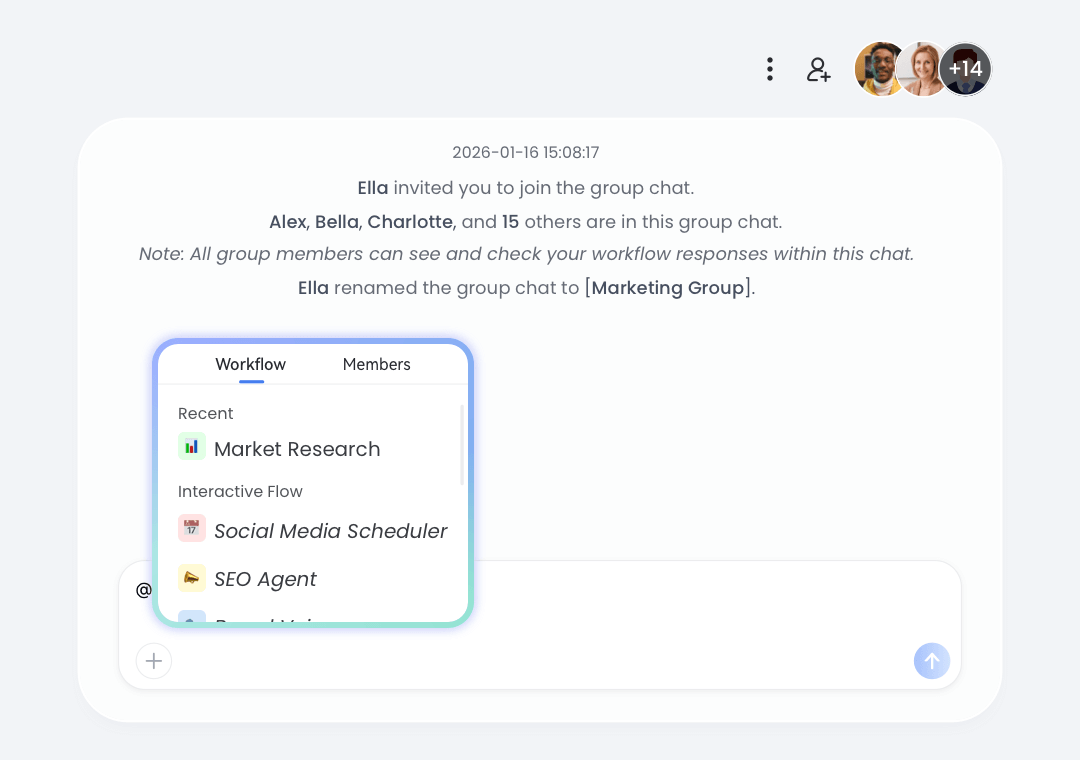Image resolution: width=1080 pixels, height=760 pixels.
Task: Click the SEO Agent megaphone icon
Action: (192, 578)
